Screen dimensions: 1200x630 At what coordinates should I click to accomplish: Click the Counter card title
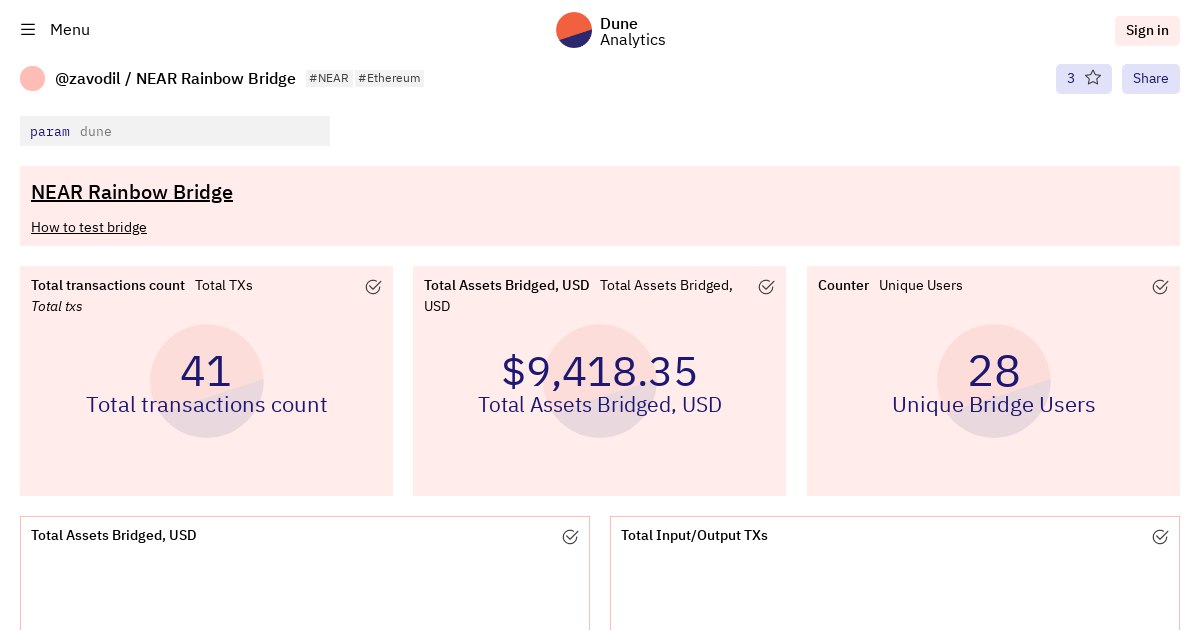click(x=843, y=285)
